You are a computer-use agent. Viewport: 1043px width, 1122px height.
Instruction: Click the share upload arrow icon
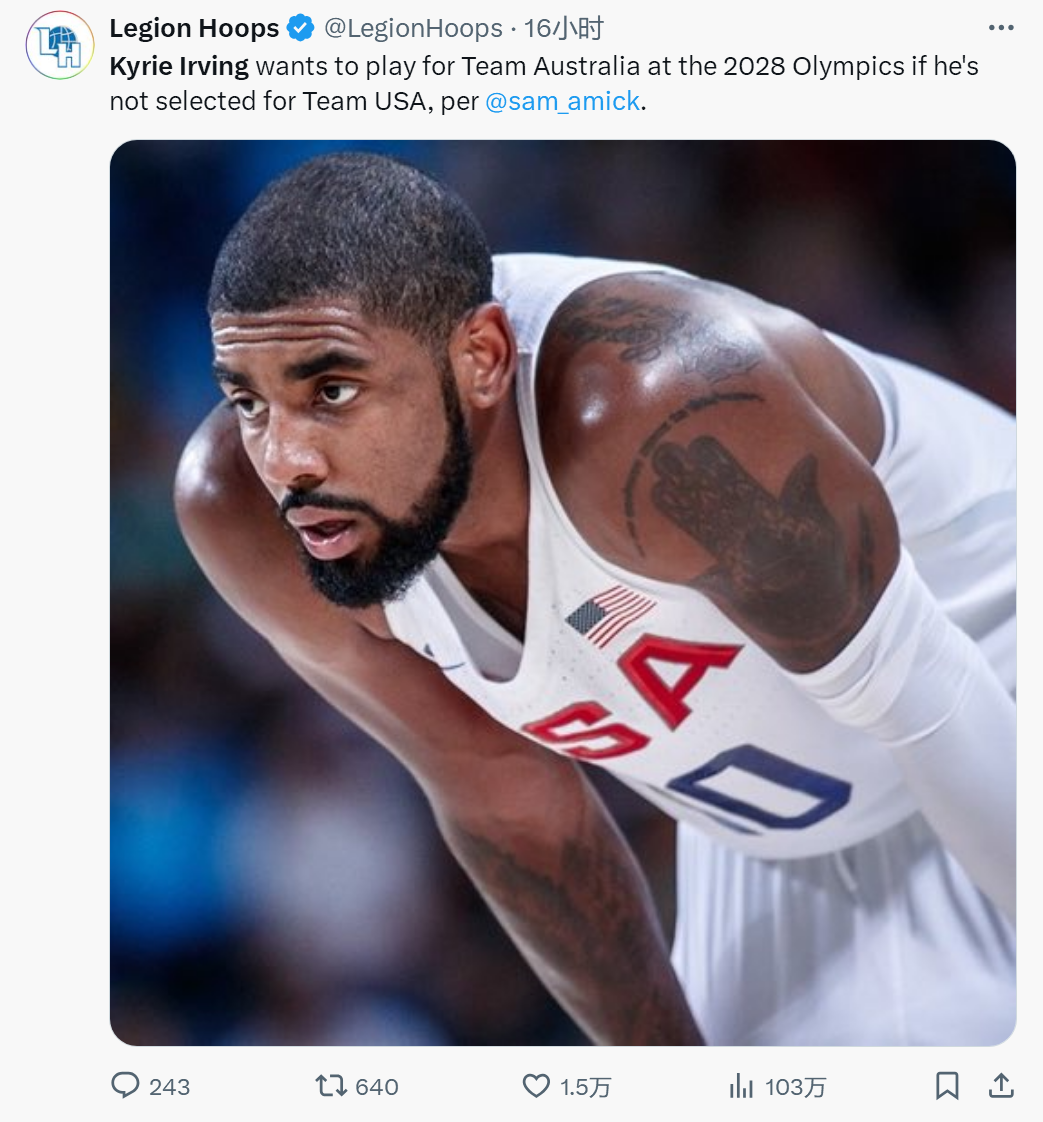click(x=1001, y=1086)
